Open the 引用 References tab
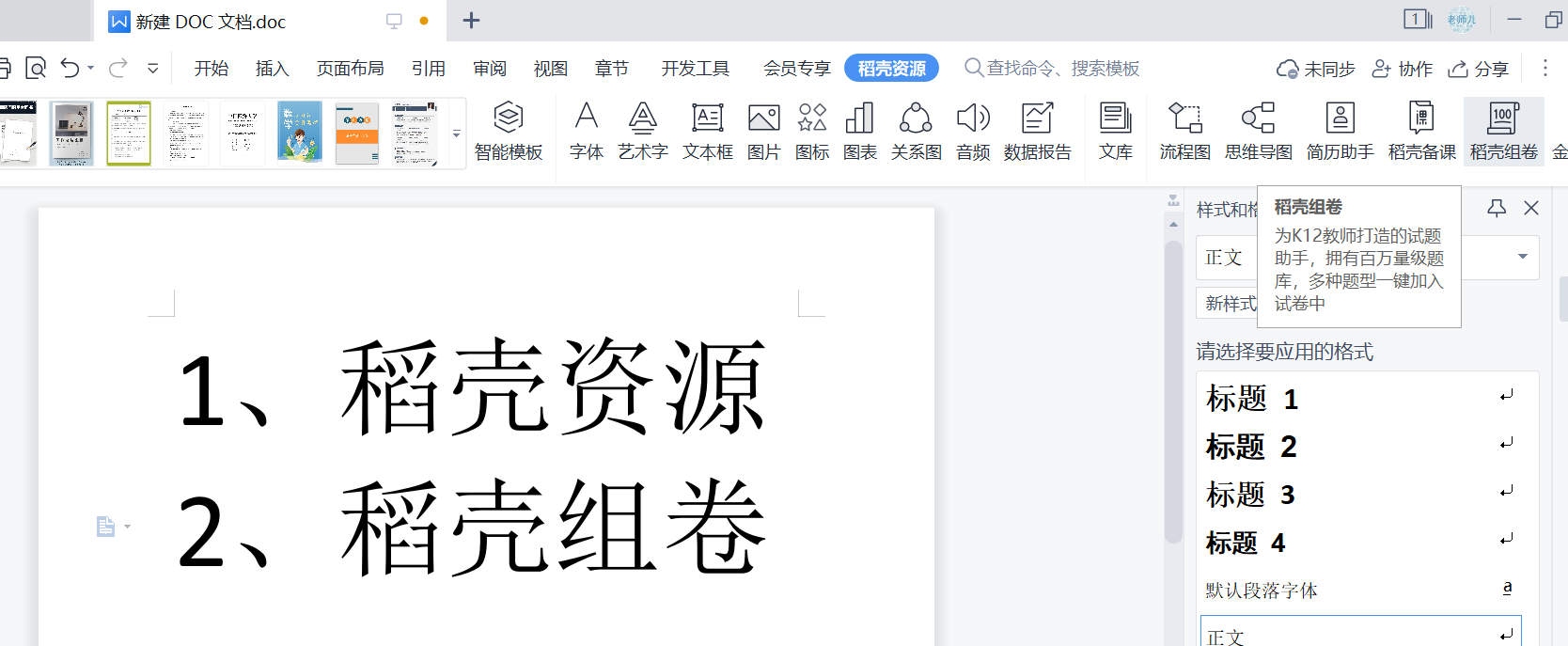Screen dimensions: 1568x646 [x=428, y=69]
